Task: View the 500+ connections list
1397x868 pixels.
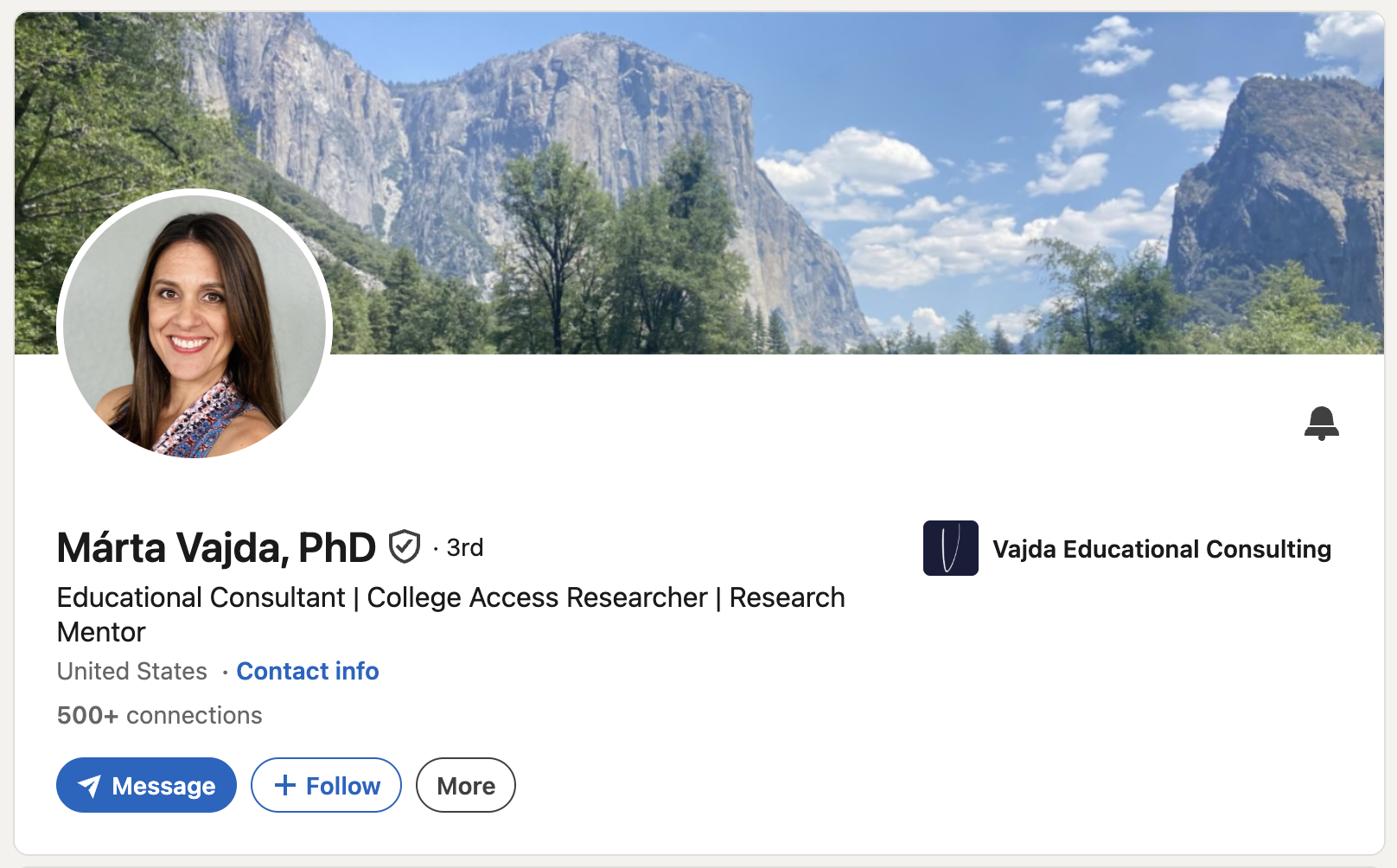Action: click(159, 715)
